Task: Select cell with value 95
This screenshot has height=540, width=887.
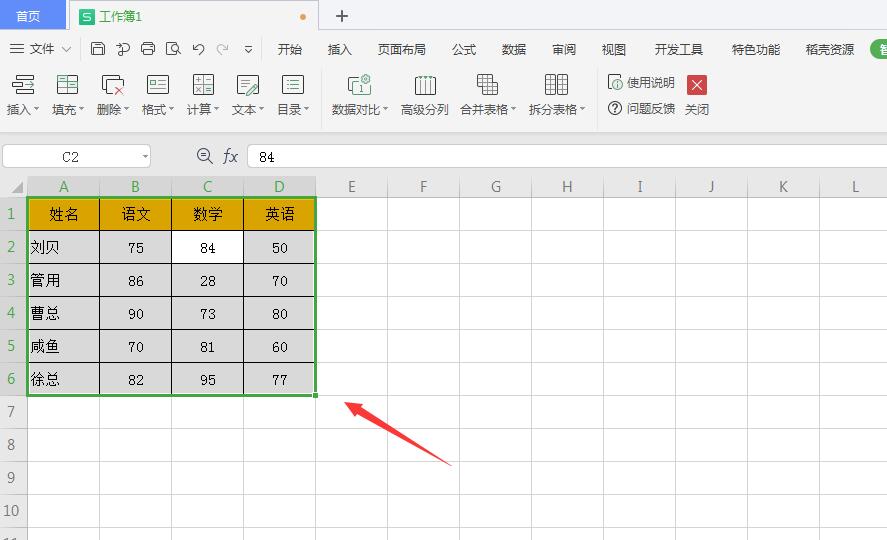Action: click(208, 379)
